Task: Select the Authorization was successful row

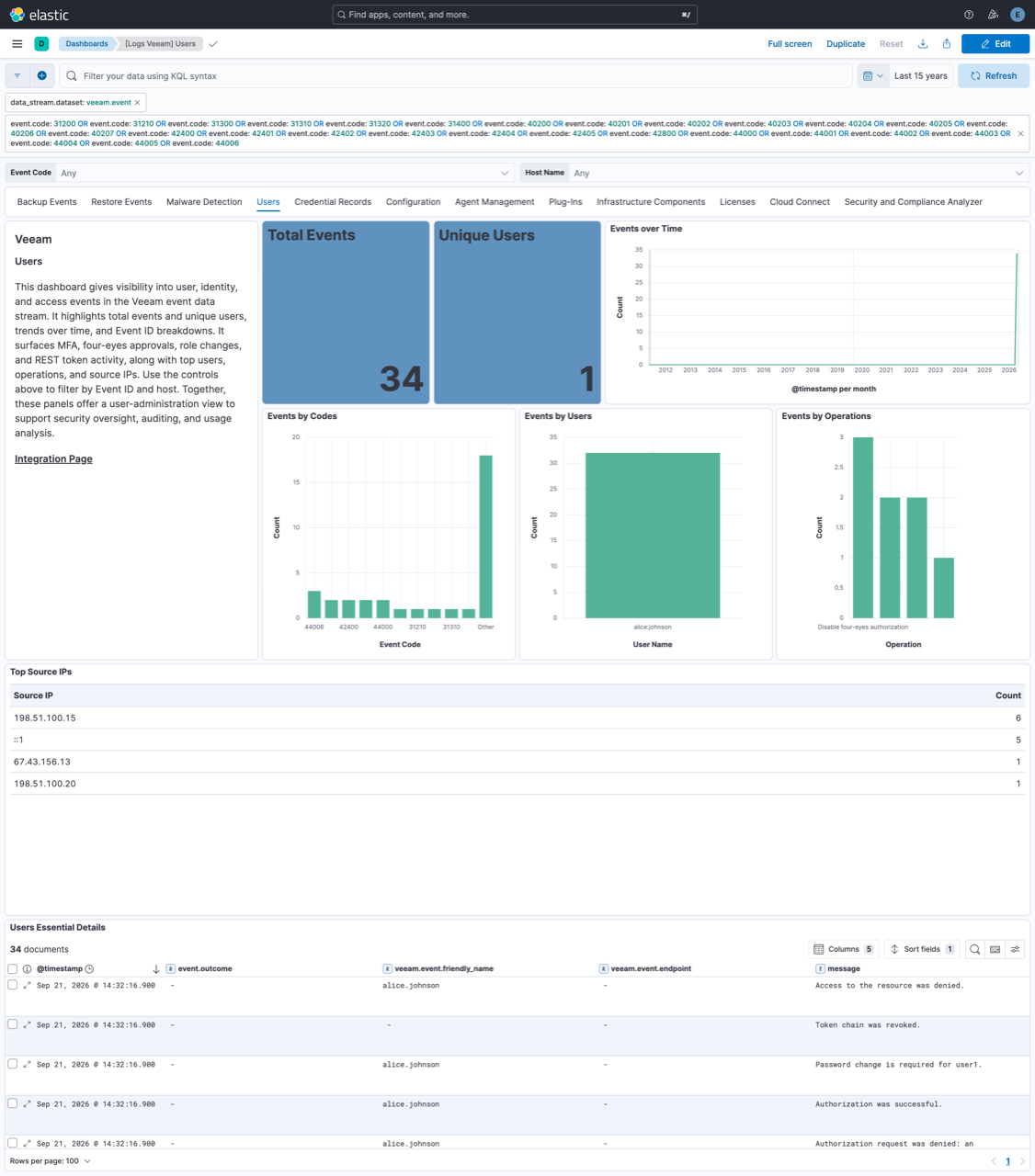Action: click(12, 1103)
